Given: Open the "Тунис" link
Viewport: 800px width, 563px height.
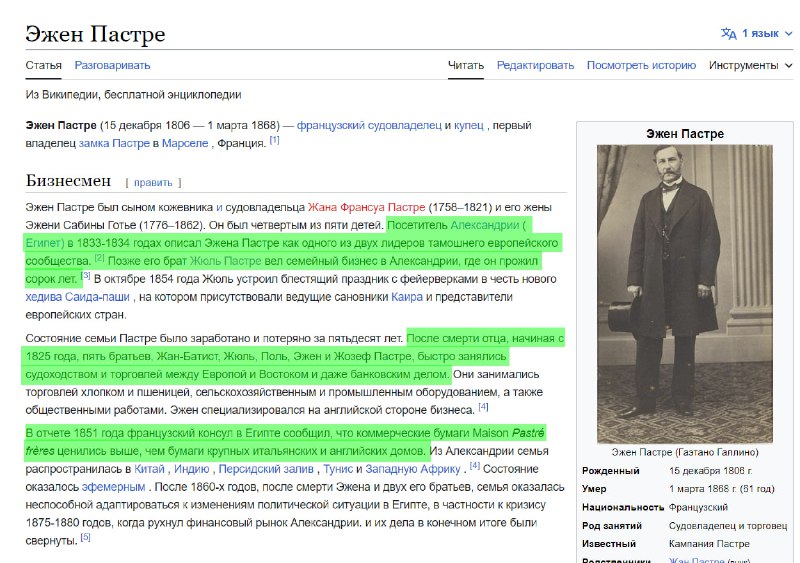Looking at the screenshot, I should point(338,469).
